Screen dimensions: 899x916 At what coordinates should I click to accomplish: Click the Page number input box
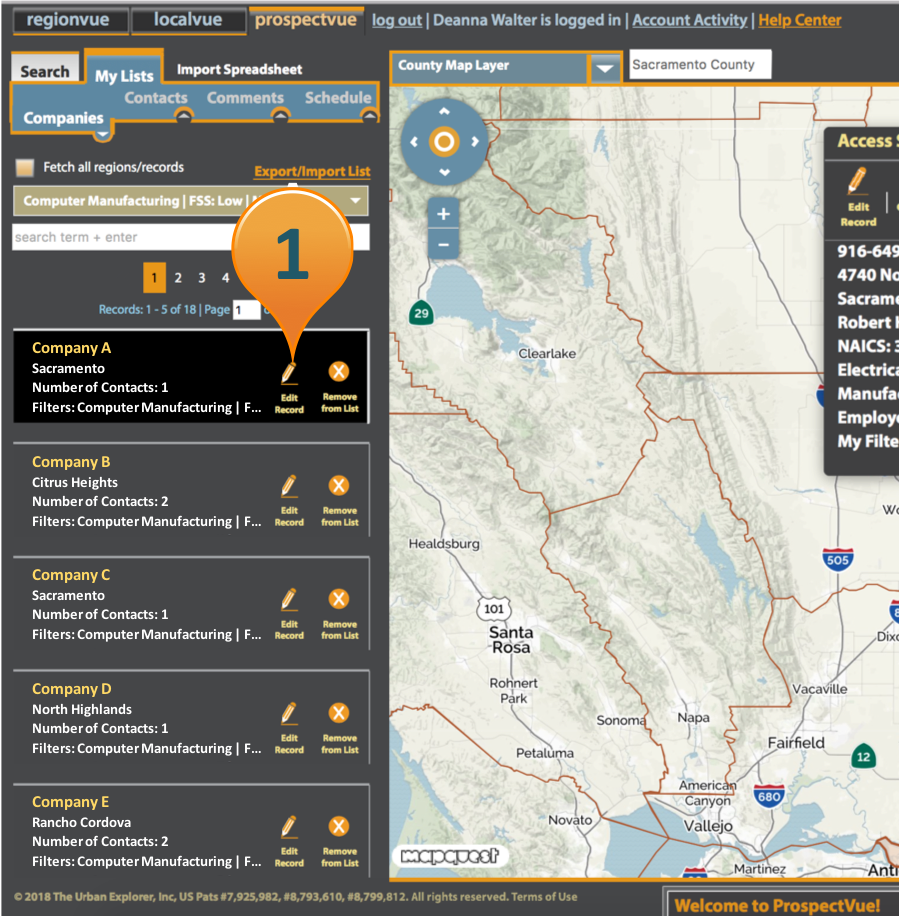coord(247,310)
